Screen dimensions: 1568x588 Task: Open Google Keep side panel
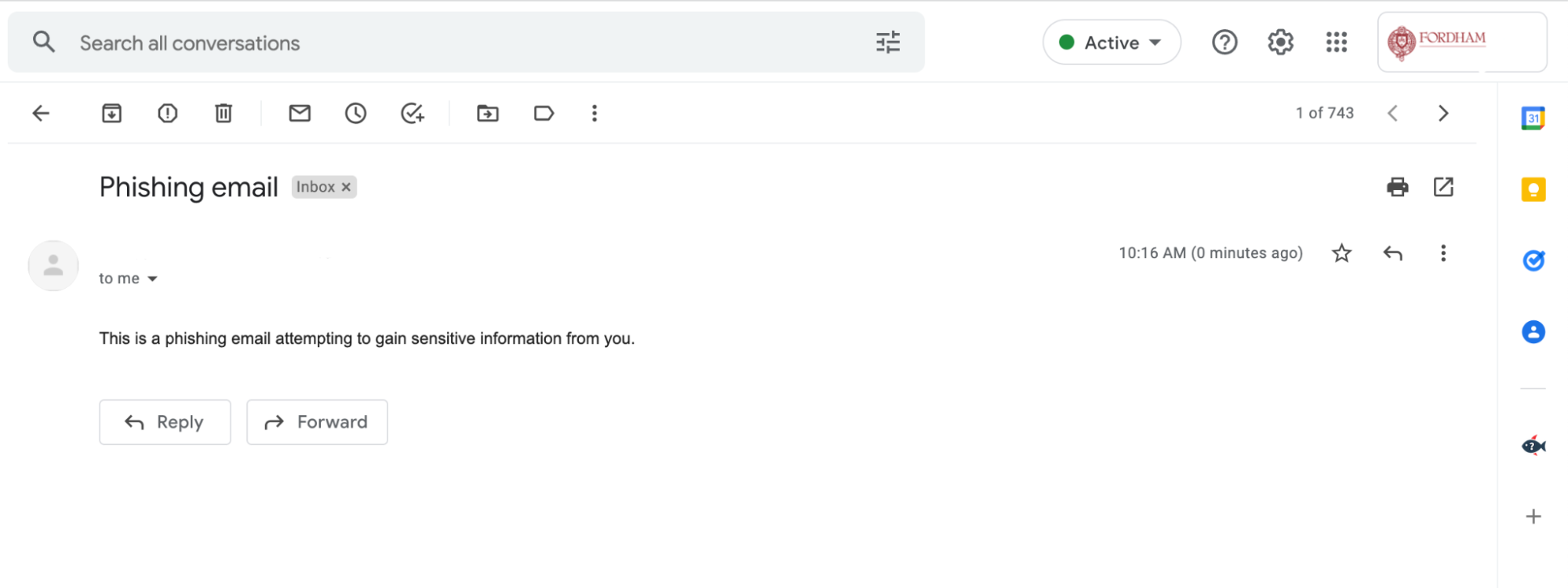1533,189
